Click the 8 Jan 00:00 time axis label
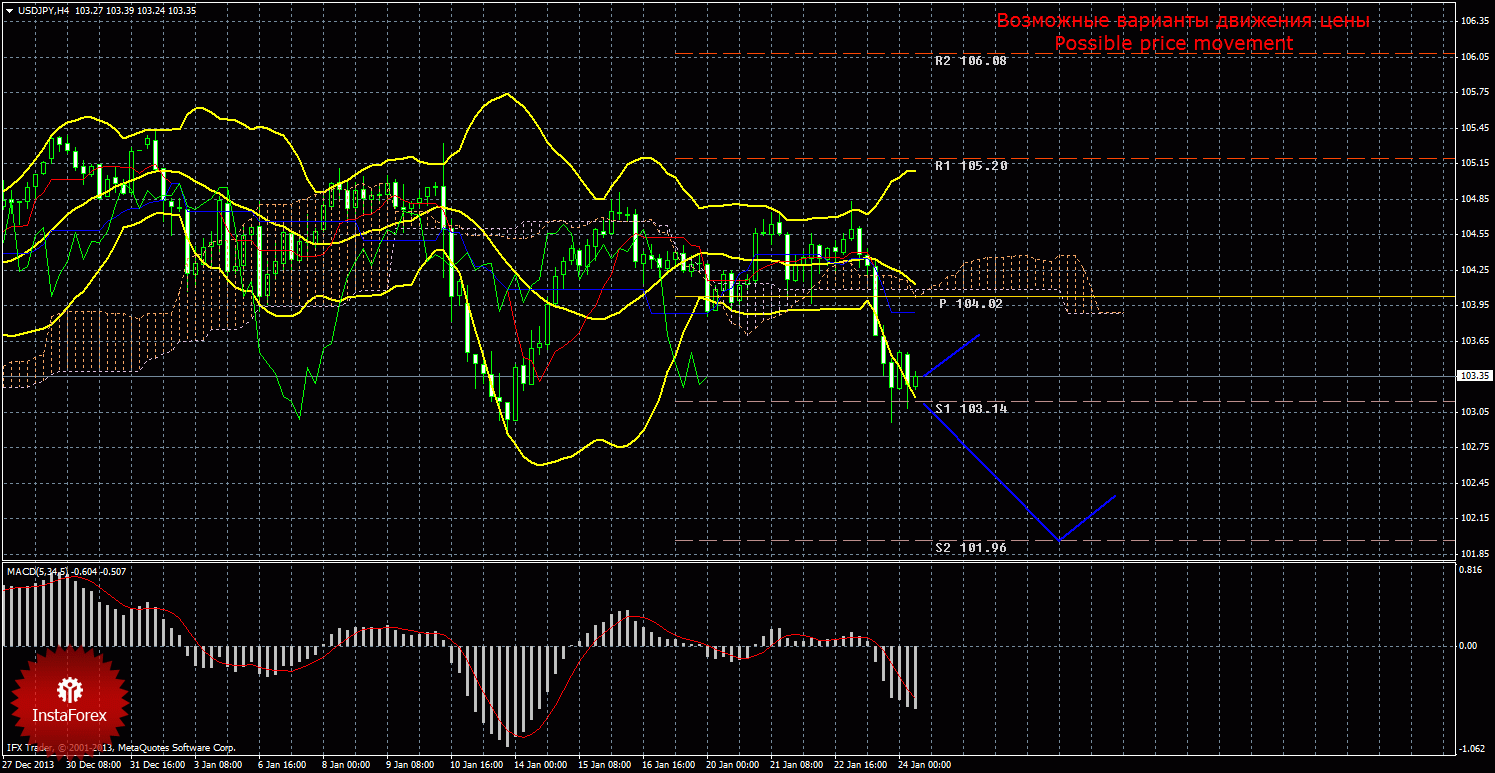Image resolution: width=1495 pixels, height=773 pixels. click(x=347, y=765)
